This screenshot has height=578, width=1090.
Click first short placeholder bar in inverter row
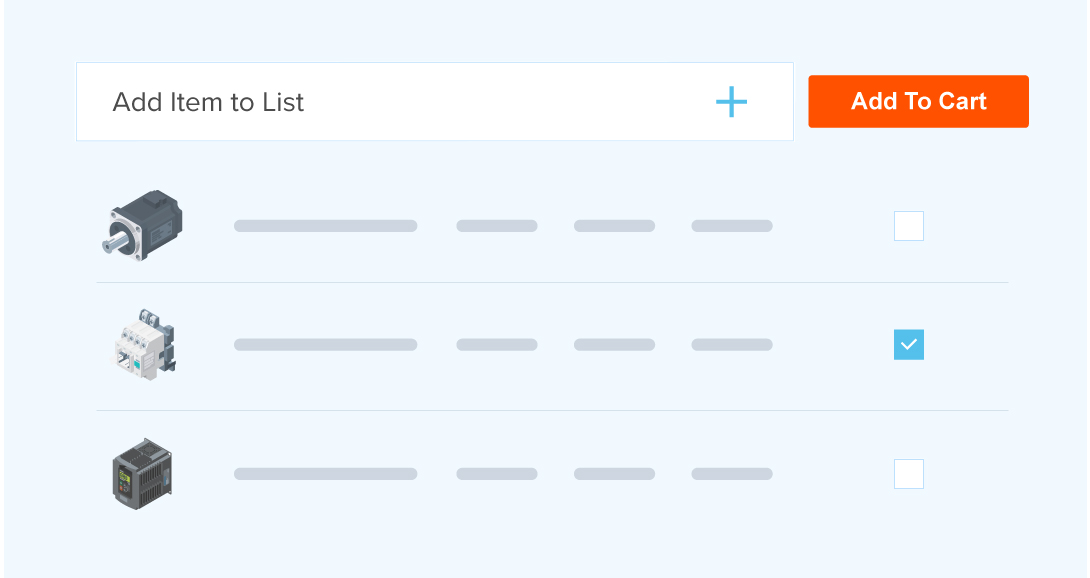point(497,474)
